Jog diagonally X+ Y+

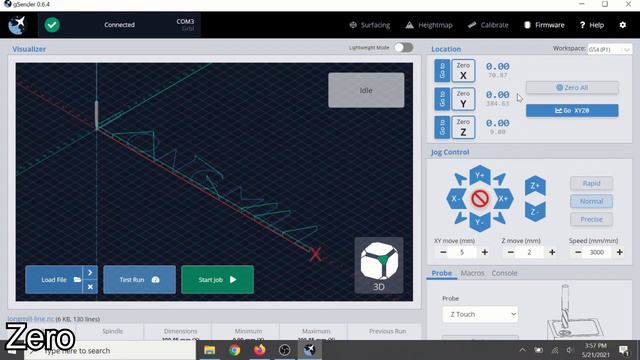(x=500, y=178)
